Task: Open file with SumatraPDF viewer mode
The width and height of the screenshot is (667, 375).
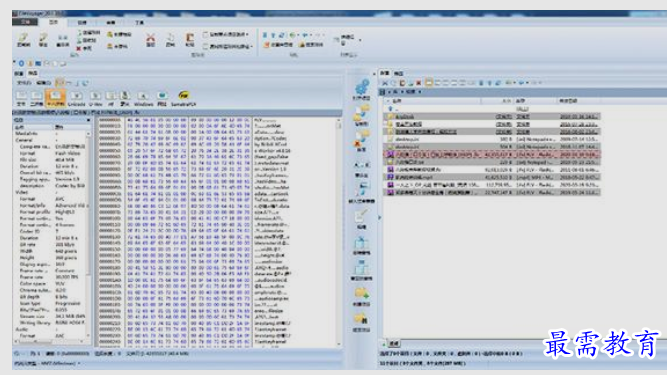Action: pos(183,98)
